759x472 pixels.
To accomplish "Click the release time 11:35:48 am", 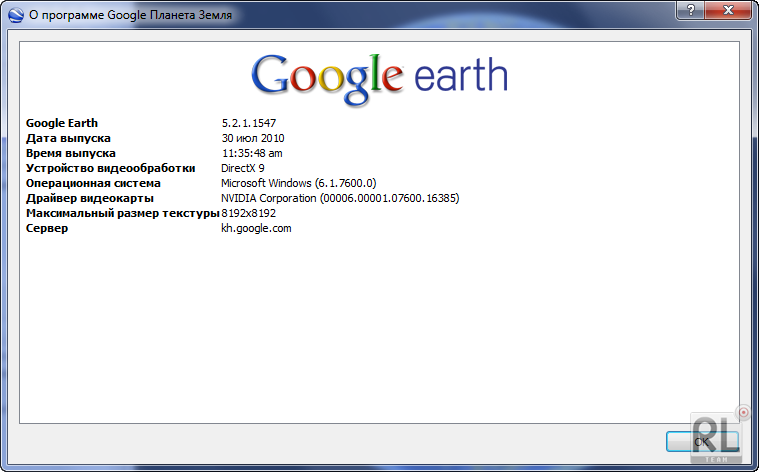I will 252,153.
